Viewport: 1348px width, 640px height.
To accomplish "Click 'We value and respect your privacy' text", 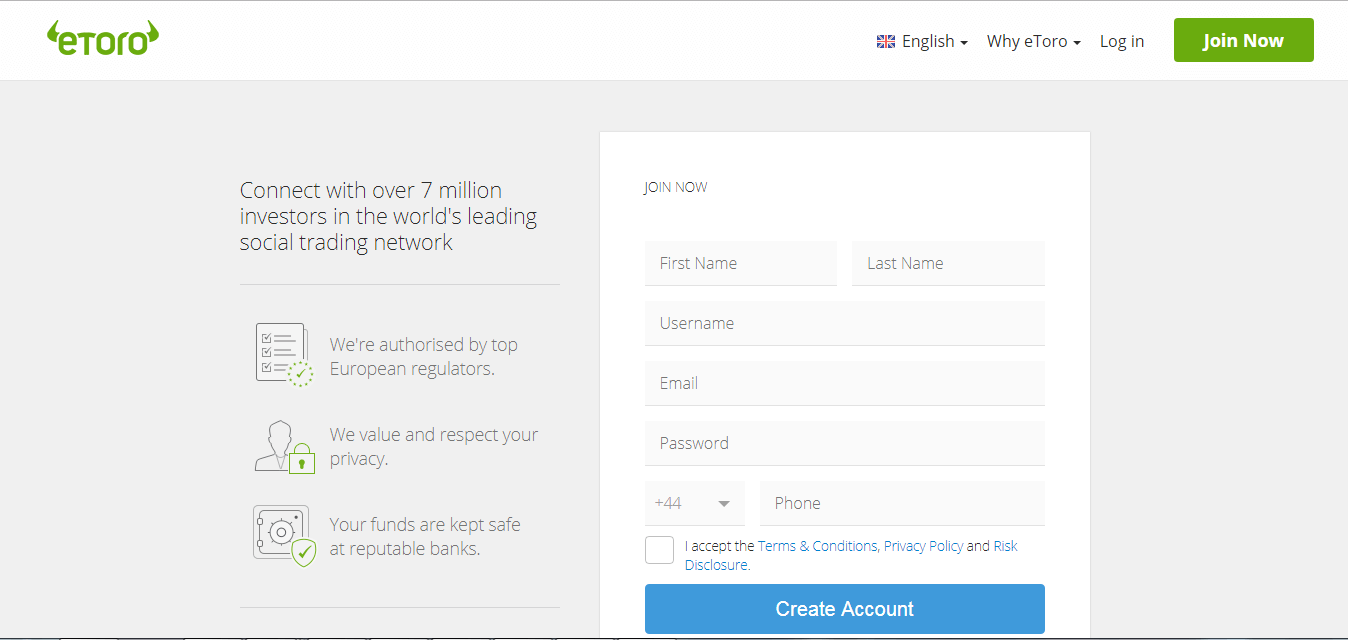I will point(434,447).
